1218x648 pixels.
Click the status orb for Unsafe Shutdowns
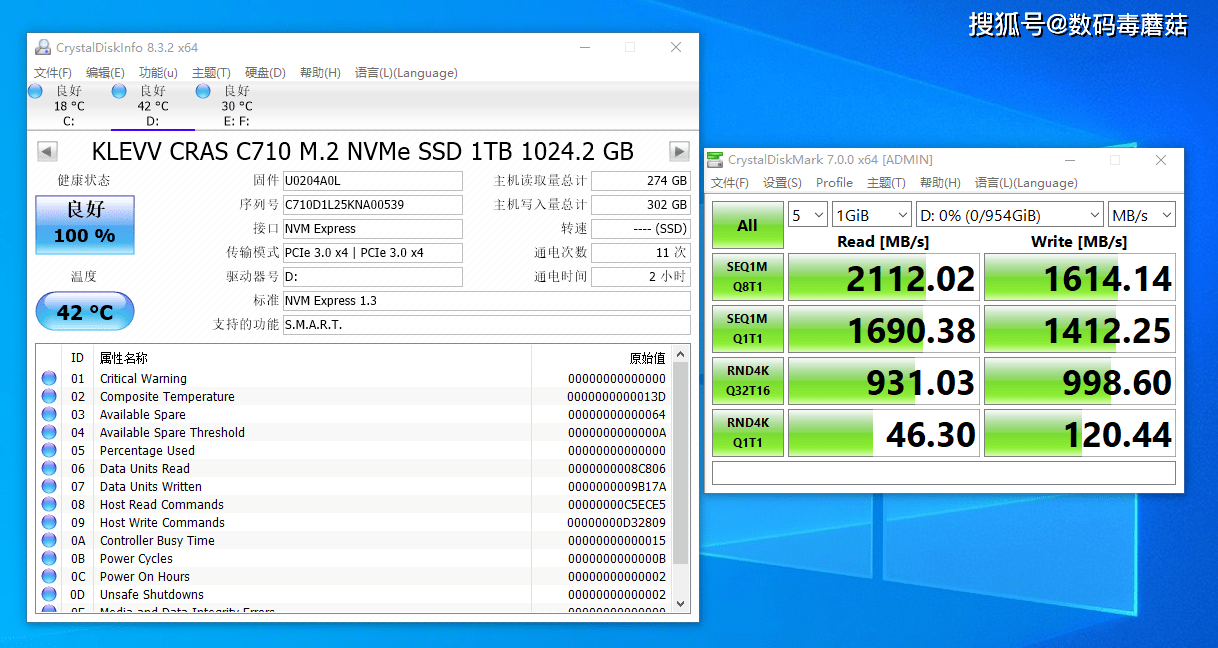click(49, 595)
